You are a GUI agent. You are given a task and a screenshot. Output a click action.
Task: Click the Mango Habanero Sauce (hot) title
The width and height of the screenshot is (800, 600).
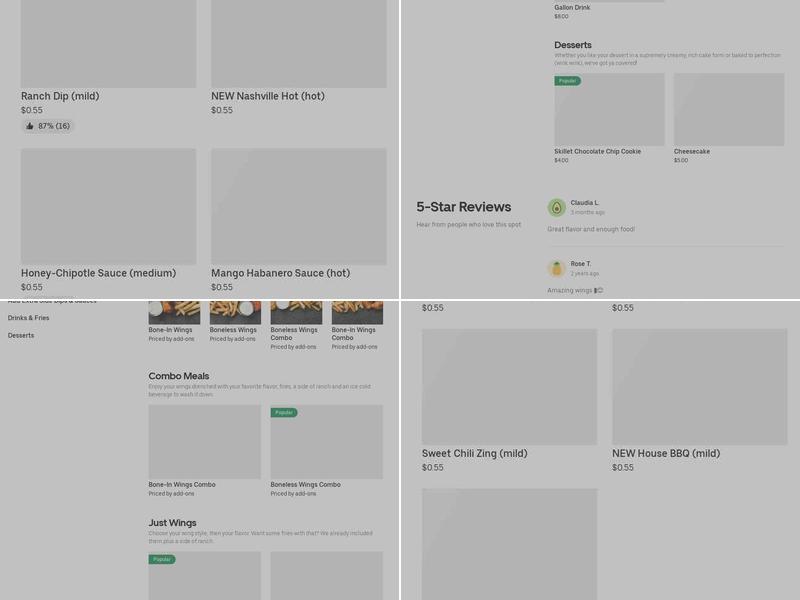pyautogui.click(x=281, y=273)
